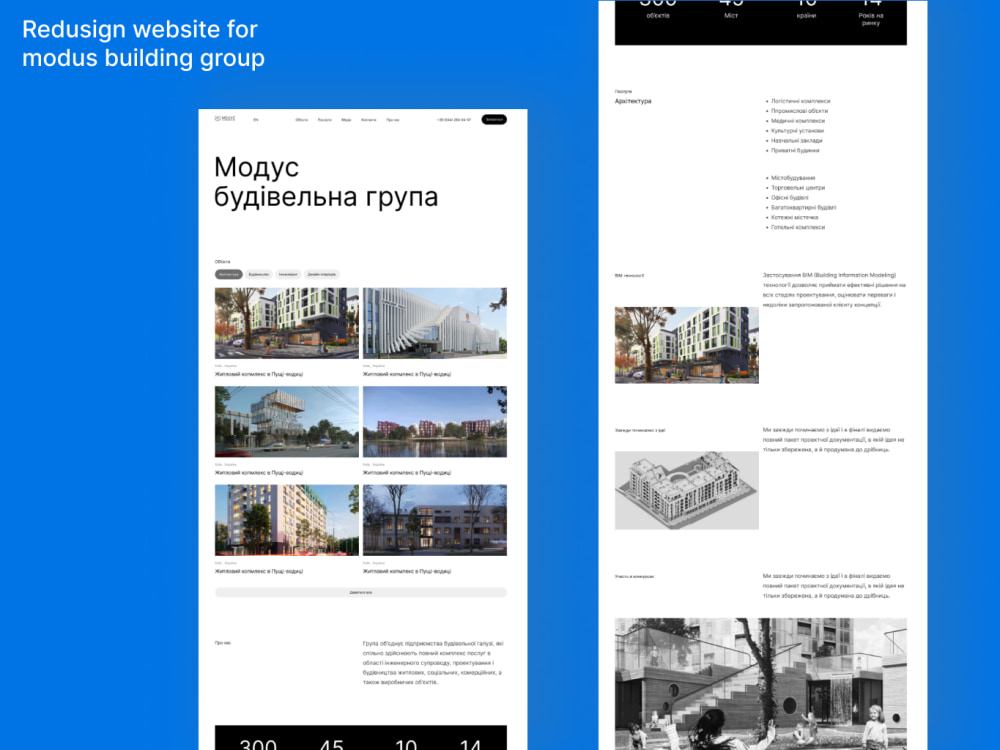Click the 'Redusign website for modus building group' title
The height and width of the screenshot is (750, 1000).
coord(143,43)
